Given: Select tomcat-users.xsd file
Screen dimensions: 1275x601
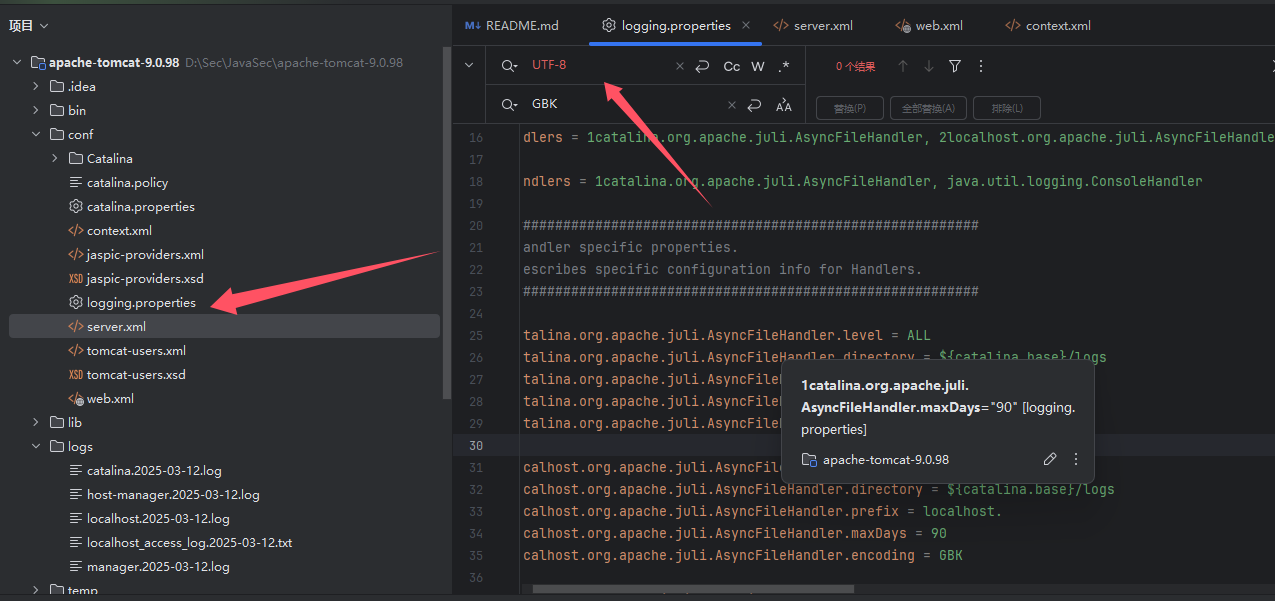Looking at the screenshot, I should [x=136, y=374].
